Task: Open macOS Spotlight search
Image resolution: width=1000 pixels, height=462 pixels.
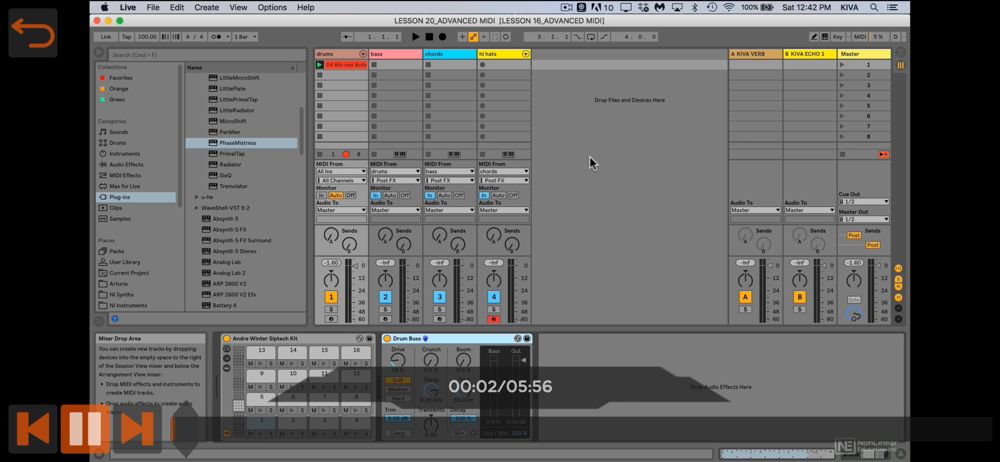Action: [x=873, y=7]
